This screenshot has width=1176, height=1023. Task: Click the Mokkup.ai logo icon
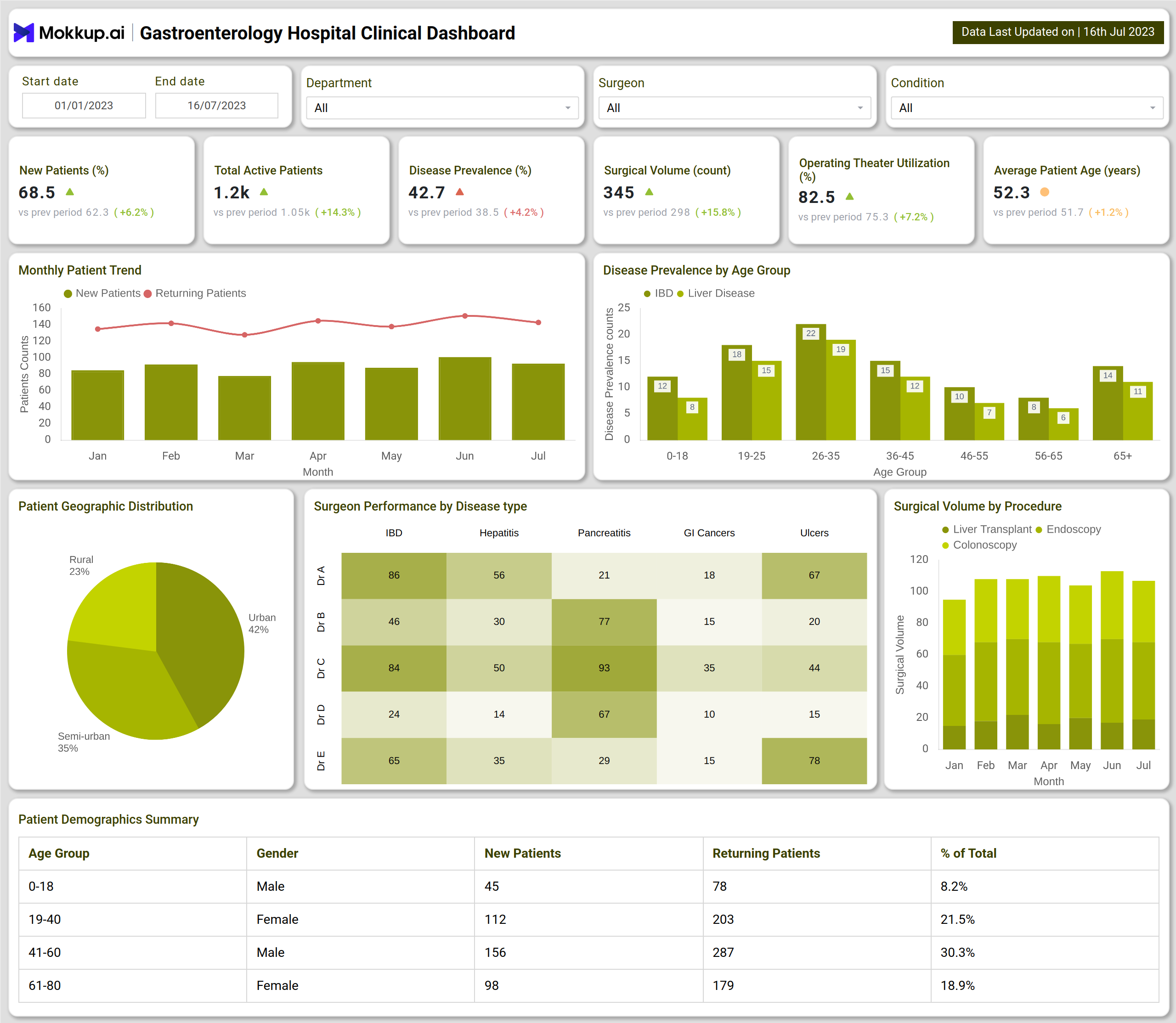[x=24, y=33]
